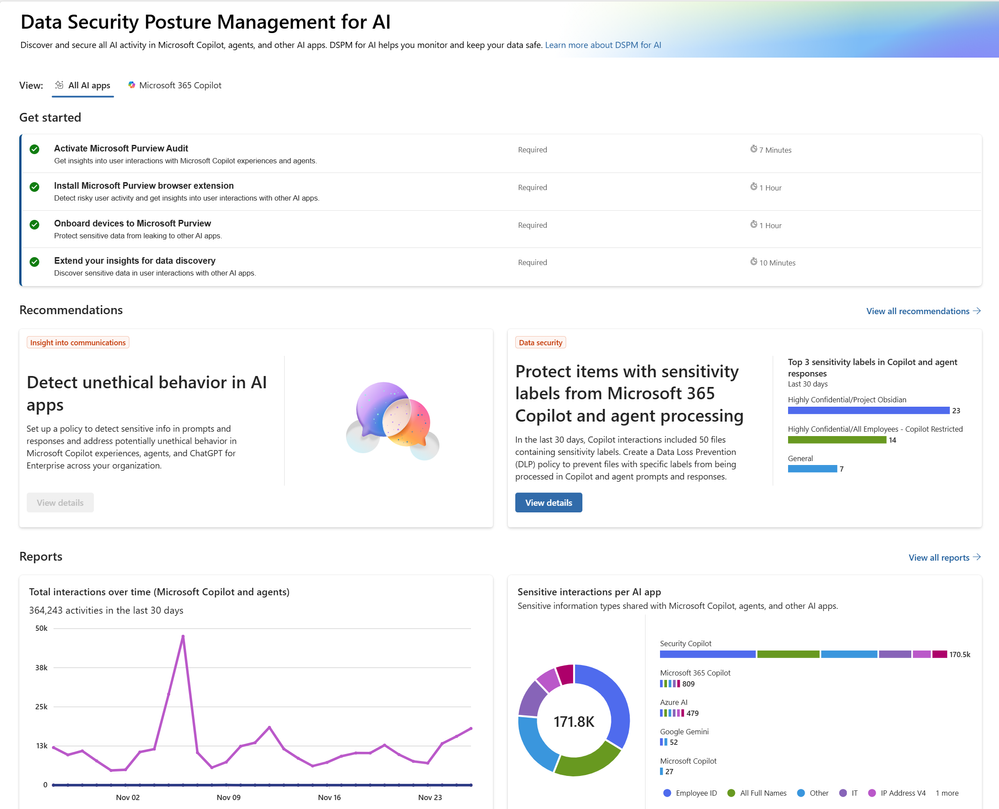Click the Microsoft 365 Copilot colorful logo icon

132,85
